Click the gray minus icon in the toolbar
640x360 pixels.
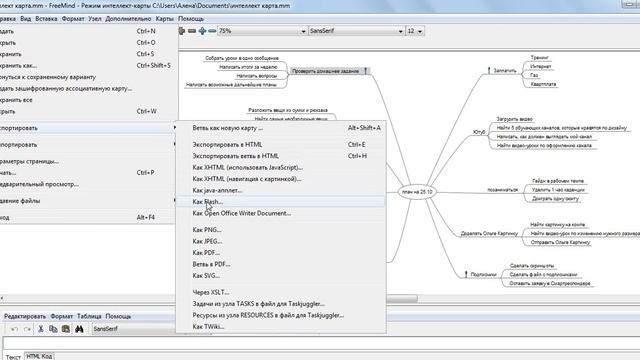tap(192, 31)
